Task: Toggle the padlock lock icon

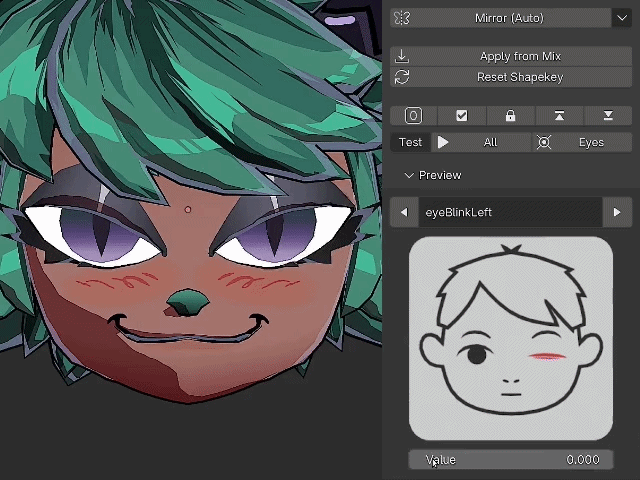Action: pos(510,116)
